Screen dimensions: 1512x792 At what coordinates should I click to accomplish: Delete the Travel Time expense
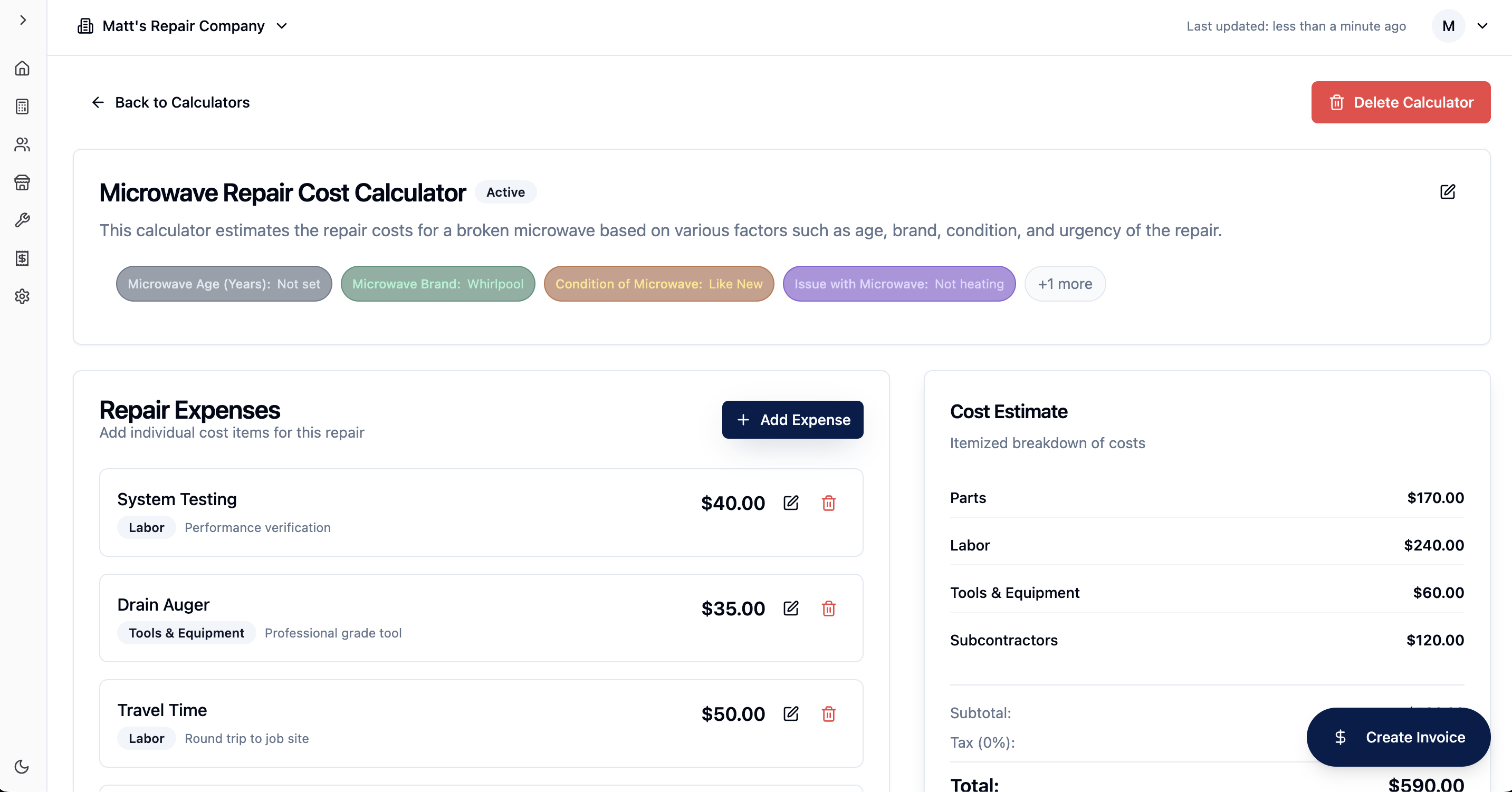tap(828, 714)
